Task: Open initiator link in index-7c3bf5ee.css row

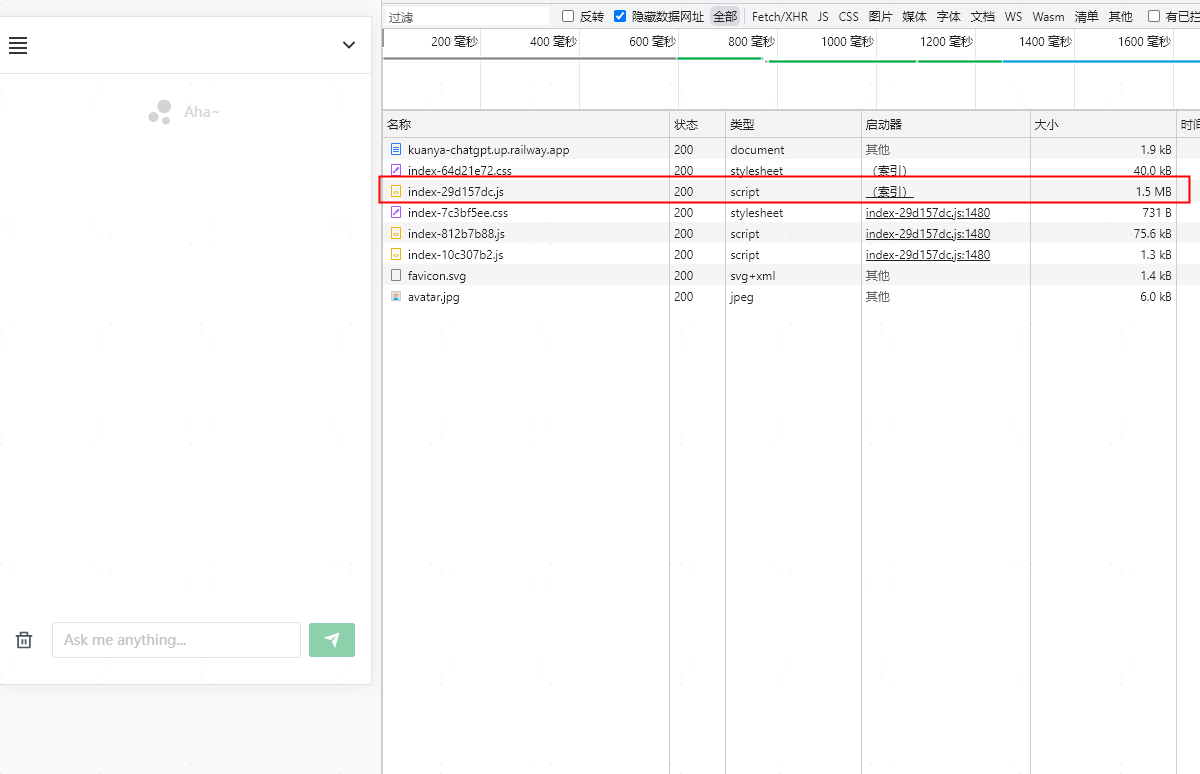Action: [928, 213]
